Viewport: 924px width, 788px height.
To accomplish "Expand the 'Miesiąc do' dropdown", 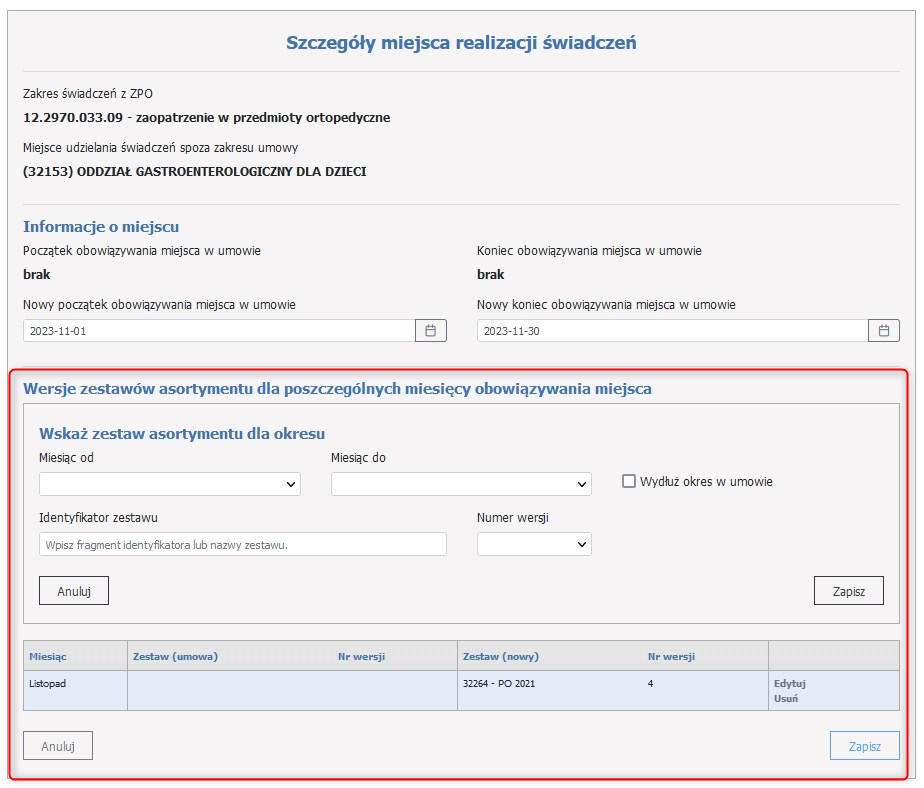I will point(461,484).
